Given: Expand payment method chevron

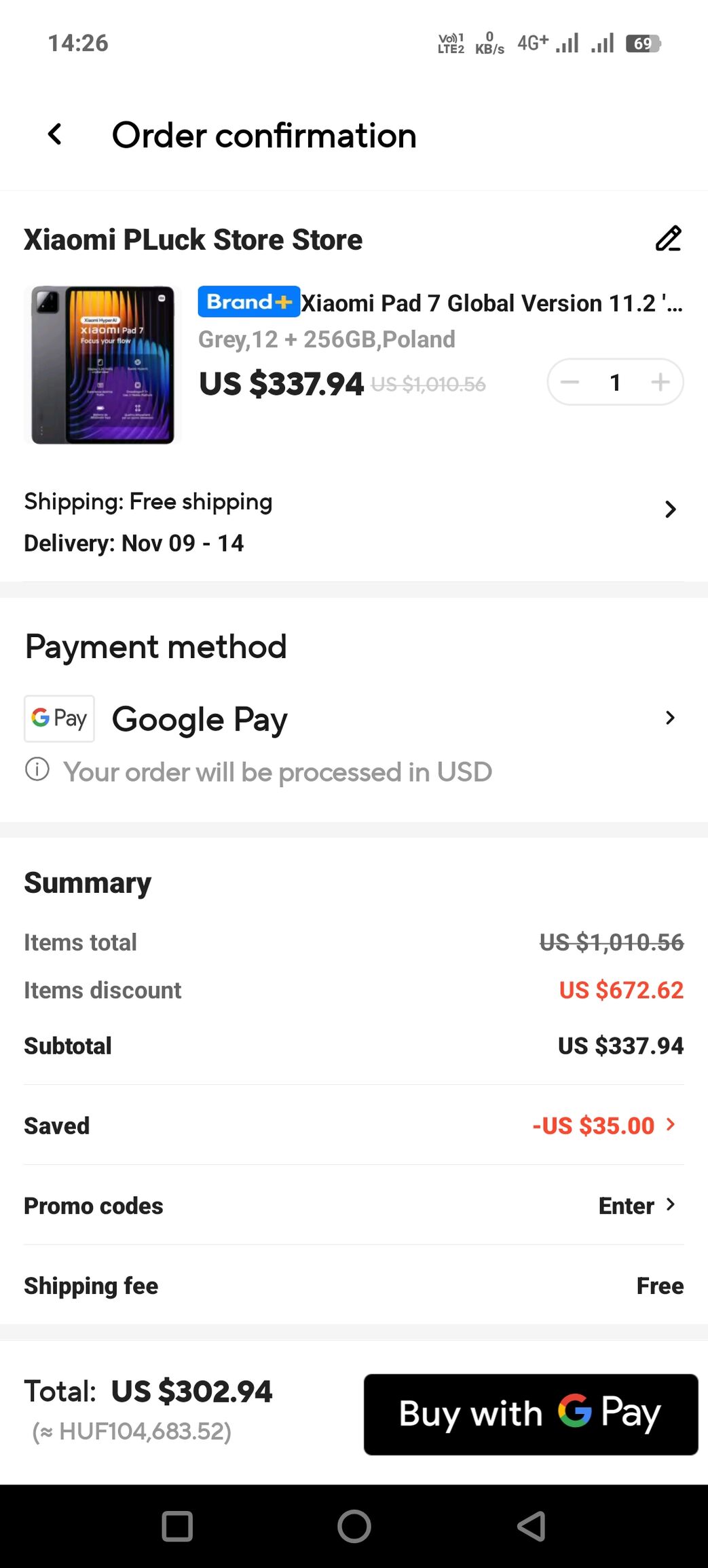Looking at the screenshot, I should click(670, 718).
